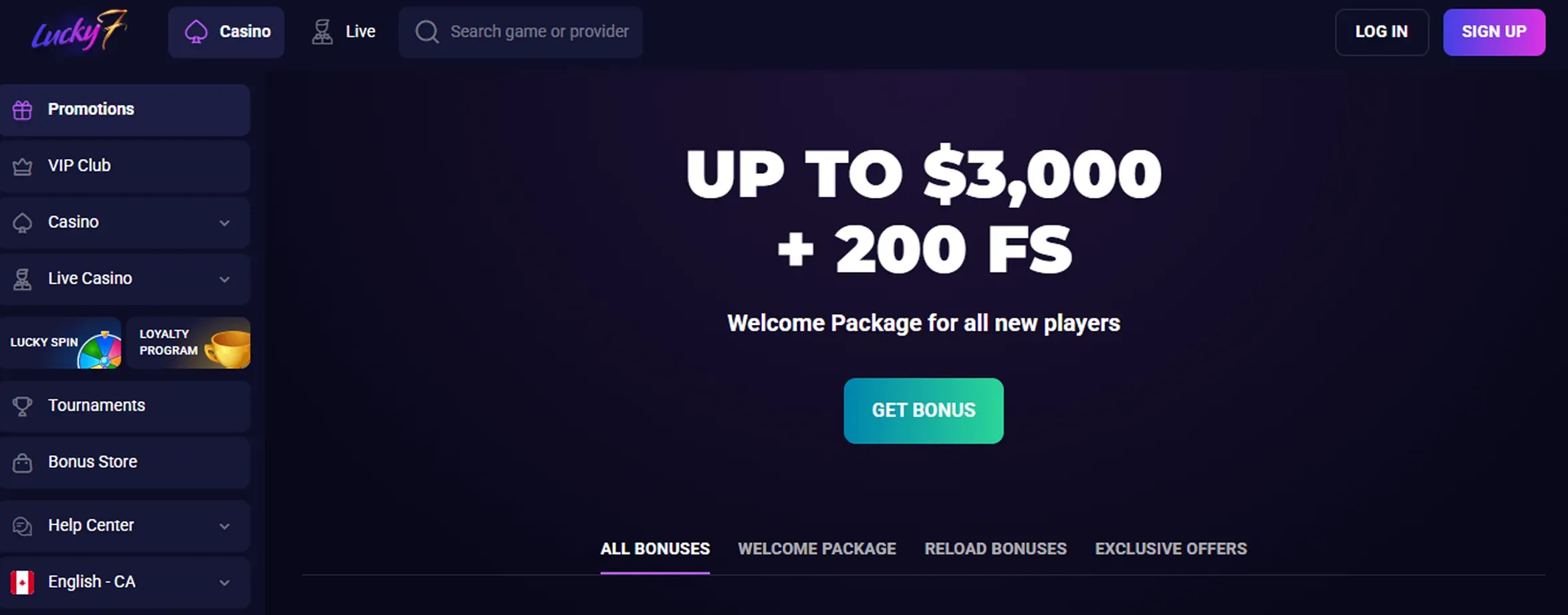Click the search magnifier icon
The image size is (1568, 615).
point(426,31)
